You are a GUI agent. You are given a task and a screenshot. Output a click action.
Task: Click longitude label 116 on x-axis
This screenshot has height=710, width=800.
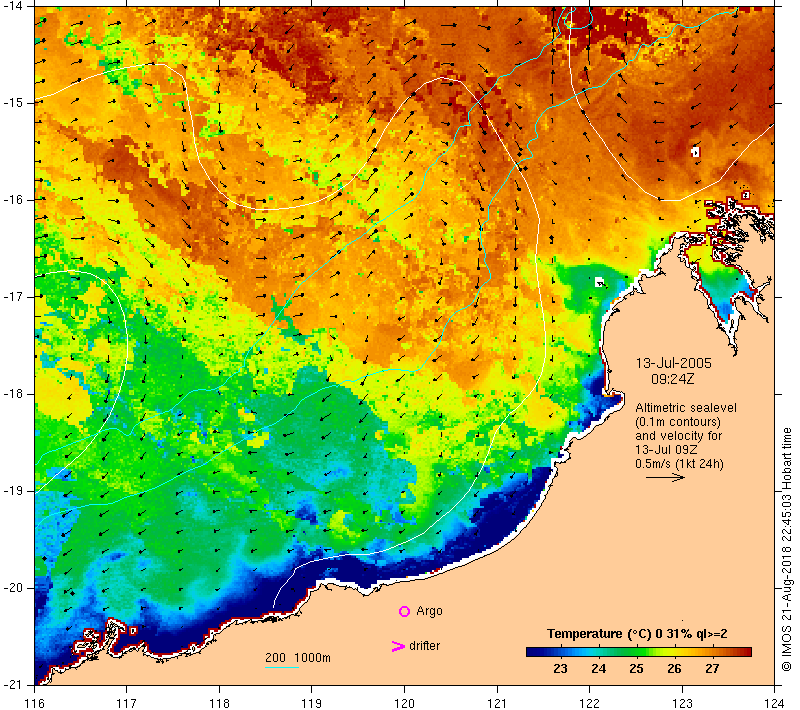[x=34, y=703]
